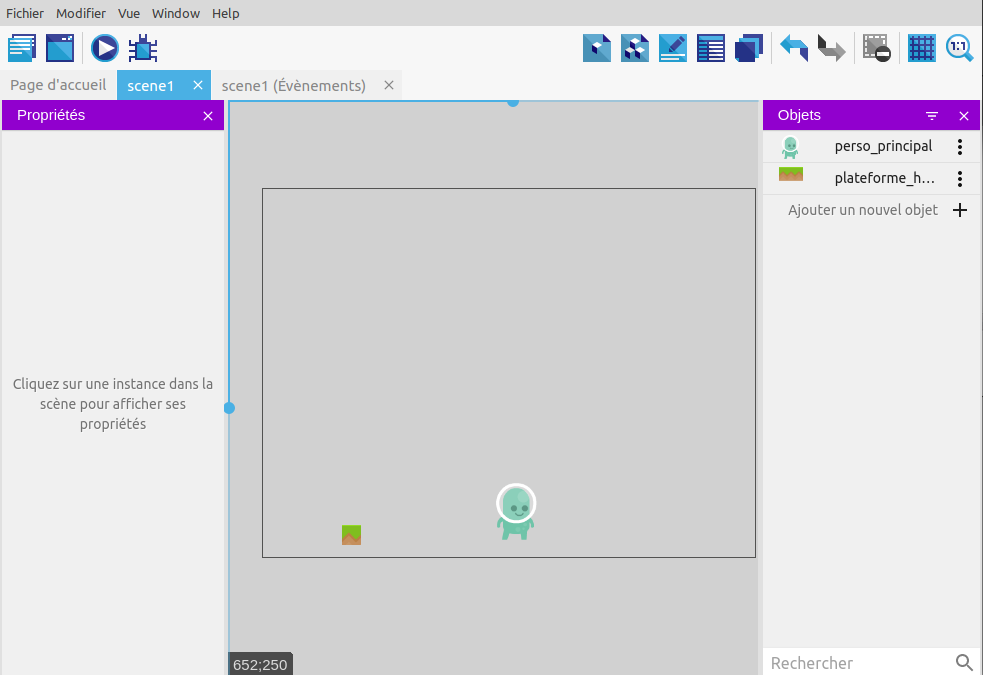Start preview with the debugger bug icon

tap(143, 48)
